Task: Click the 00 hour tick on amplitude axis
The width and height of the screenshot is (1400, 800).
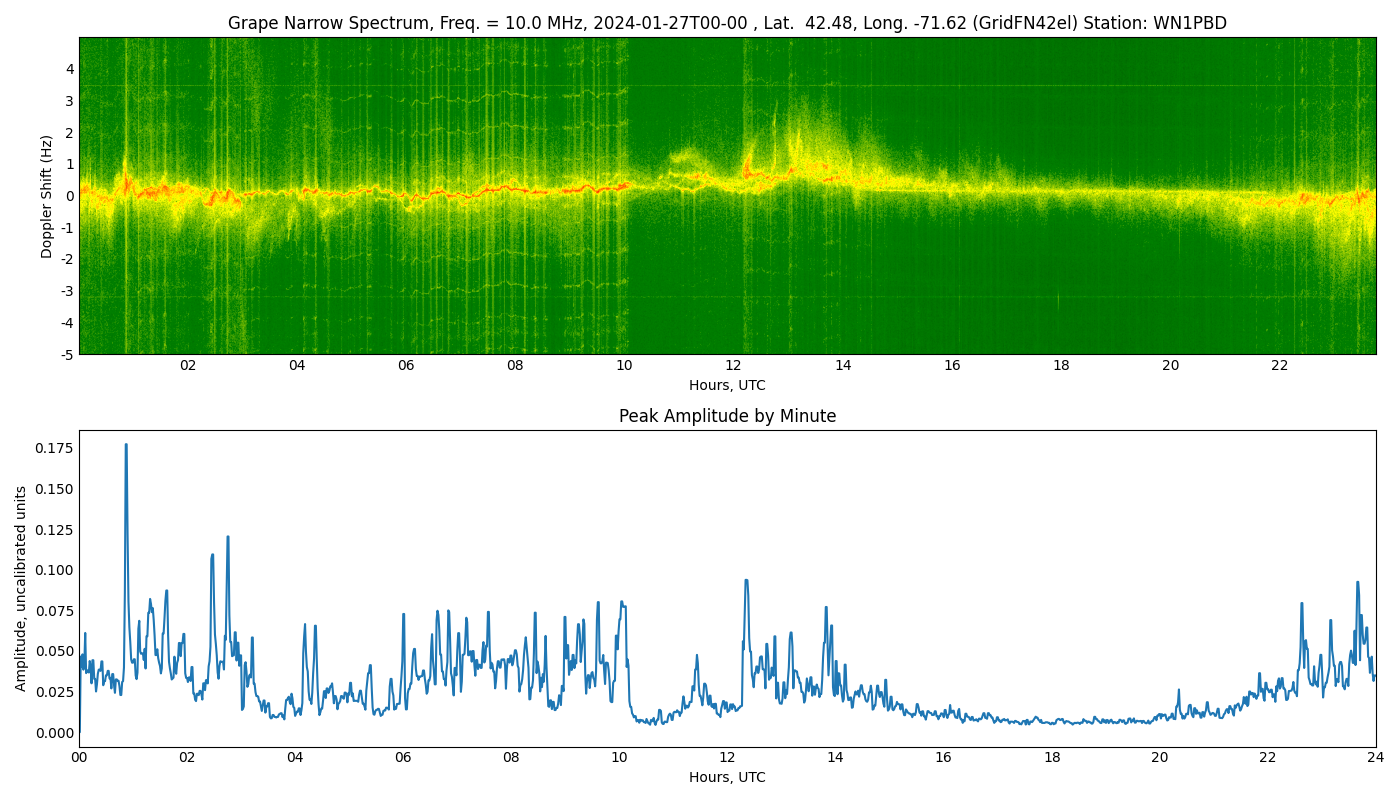Action: (79, 758)
